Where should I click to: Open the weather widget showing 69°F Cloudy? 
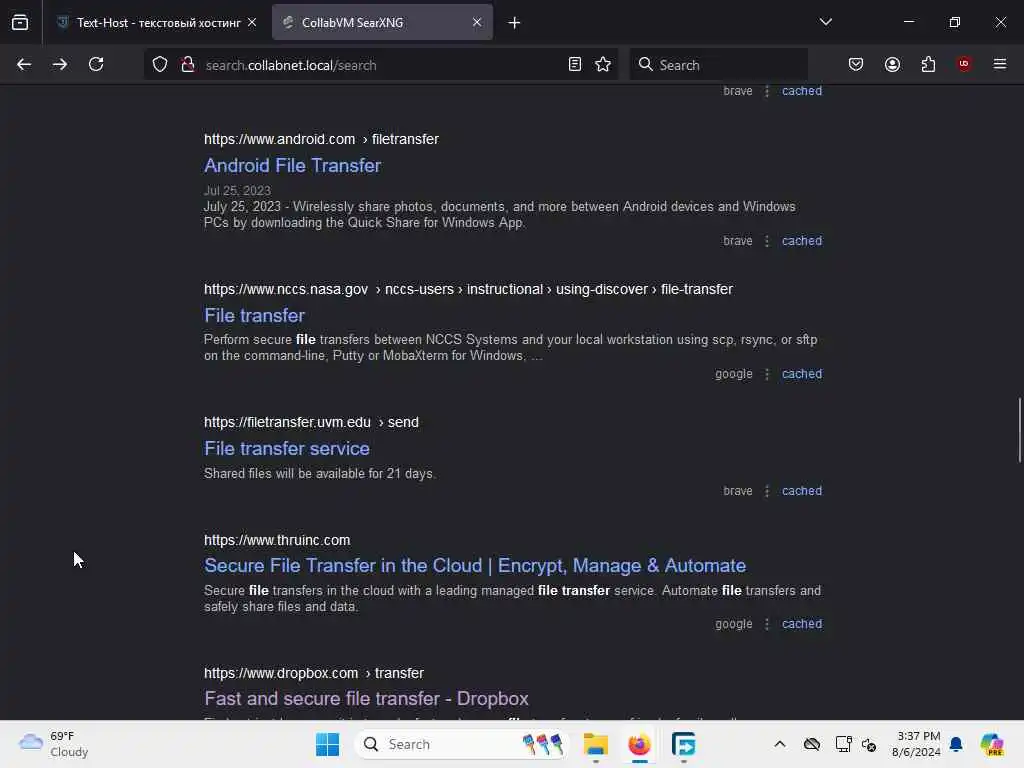[53, 744]
